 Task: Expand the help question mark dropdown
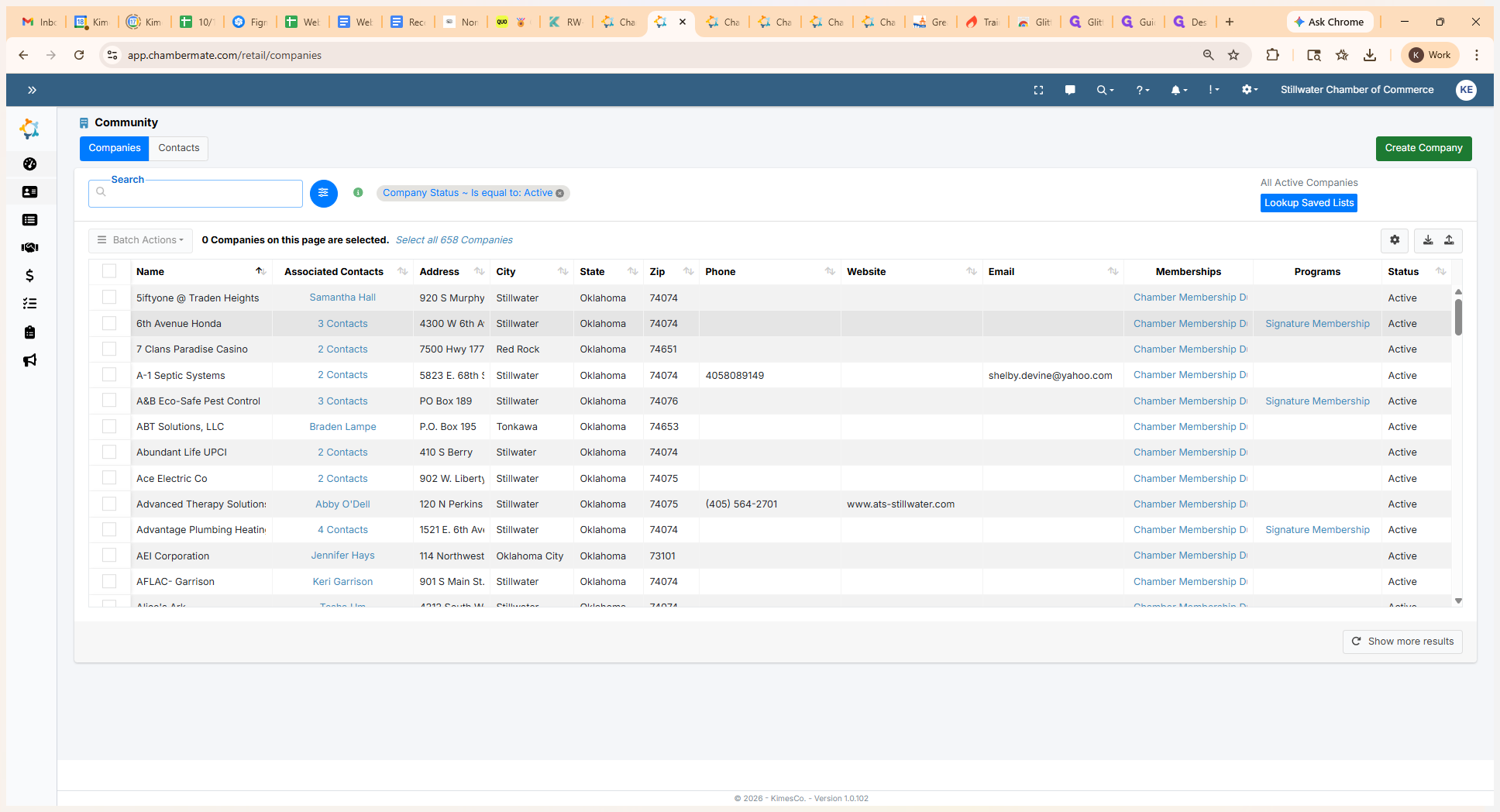point(1142,90)
